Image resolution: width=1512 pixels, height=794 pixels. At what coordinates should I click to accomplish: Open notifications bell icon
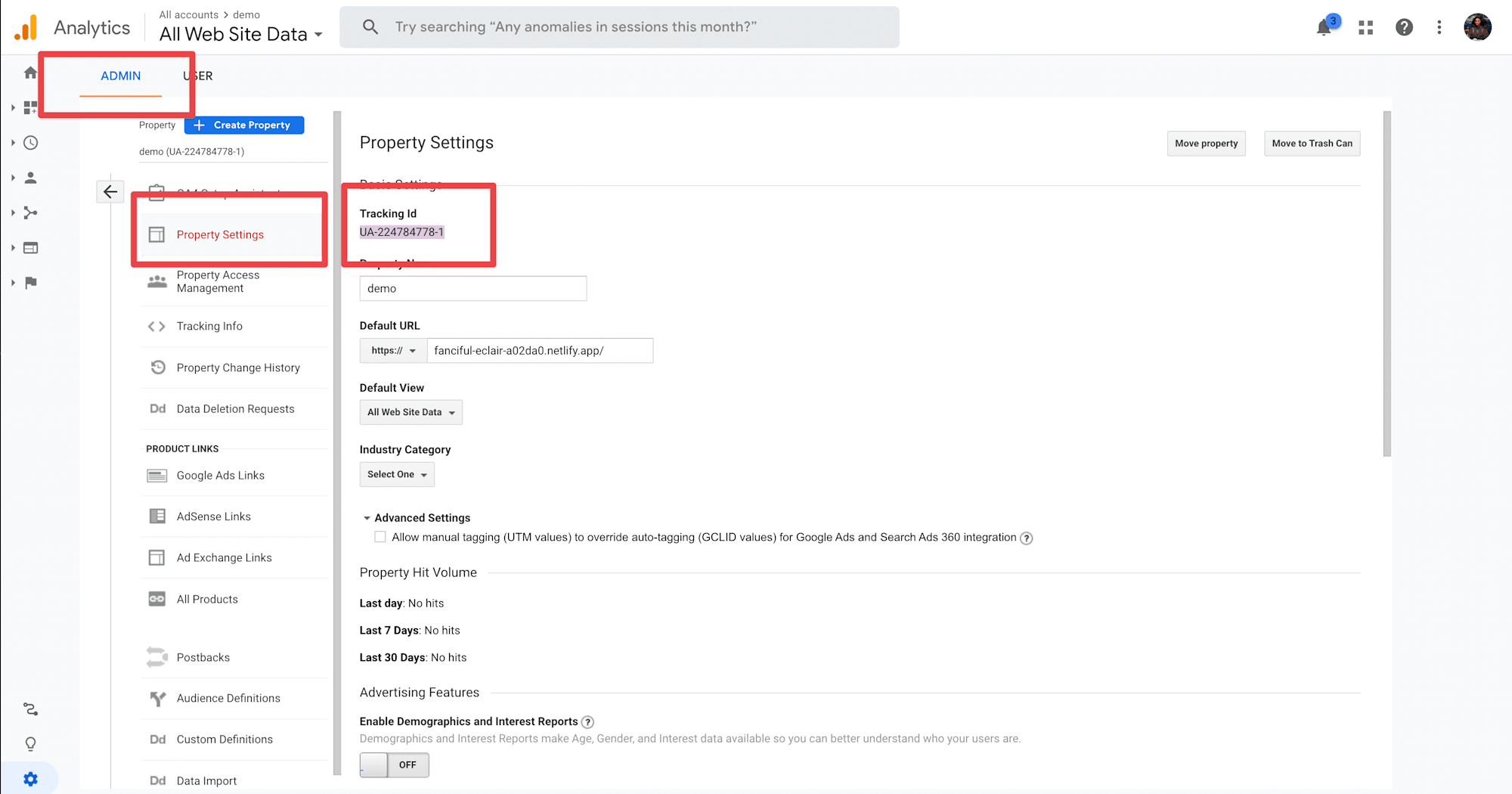click(x=1324, y=27)
